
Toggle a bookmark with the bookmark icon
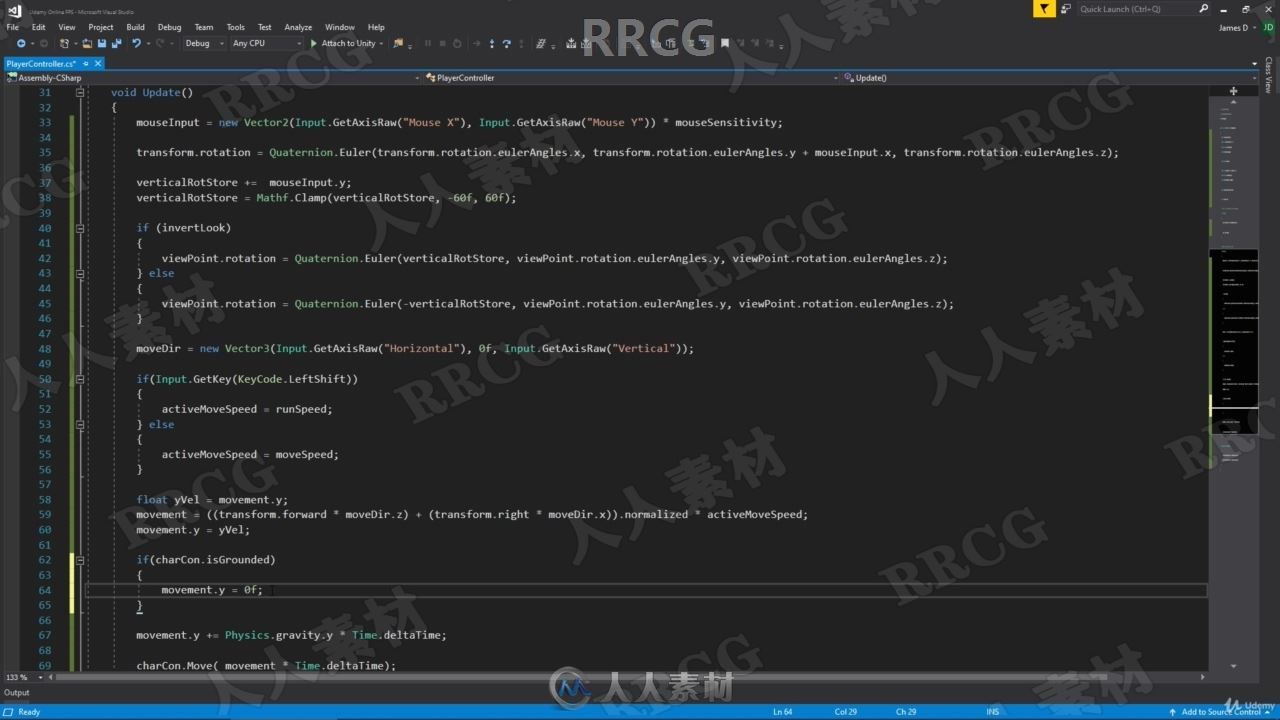click(x=725, y=43)
